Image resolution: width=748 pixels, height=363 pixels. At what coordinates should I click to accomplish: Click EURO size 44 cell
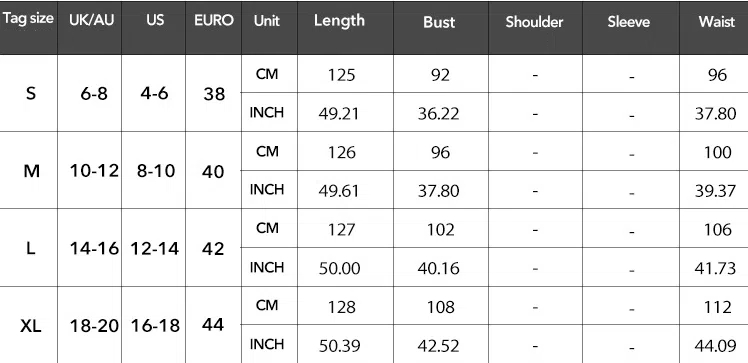click(213, 325)
